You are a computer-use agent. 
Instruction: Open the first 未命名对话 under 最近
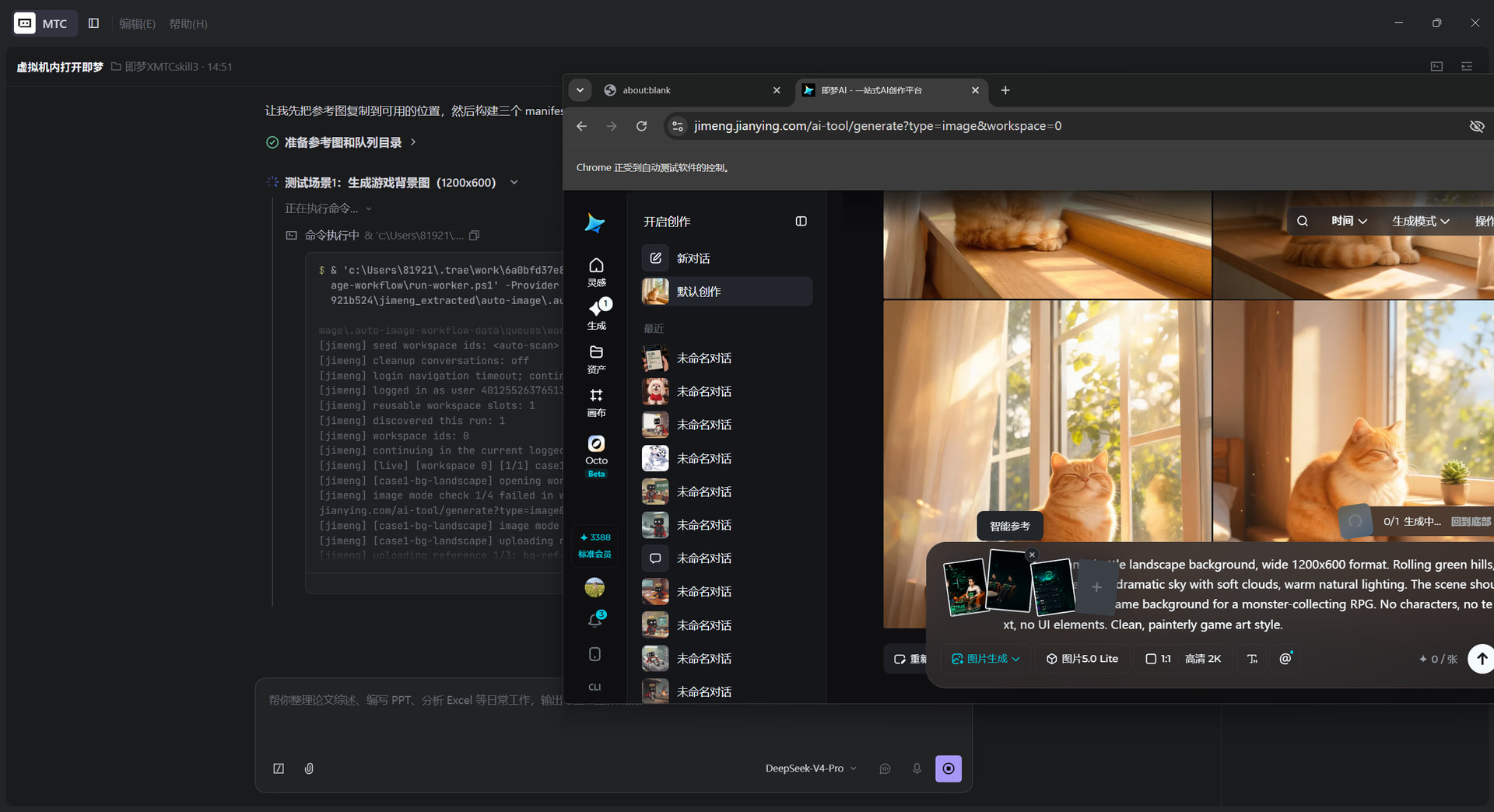click(x=727, y=359)
